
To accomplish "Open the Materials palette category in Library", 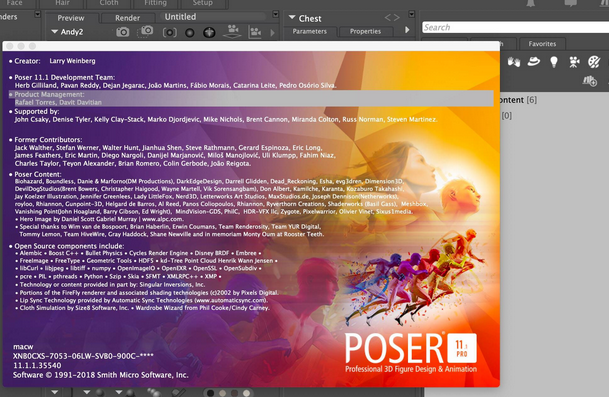I will pos(594,62).
